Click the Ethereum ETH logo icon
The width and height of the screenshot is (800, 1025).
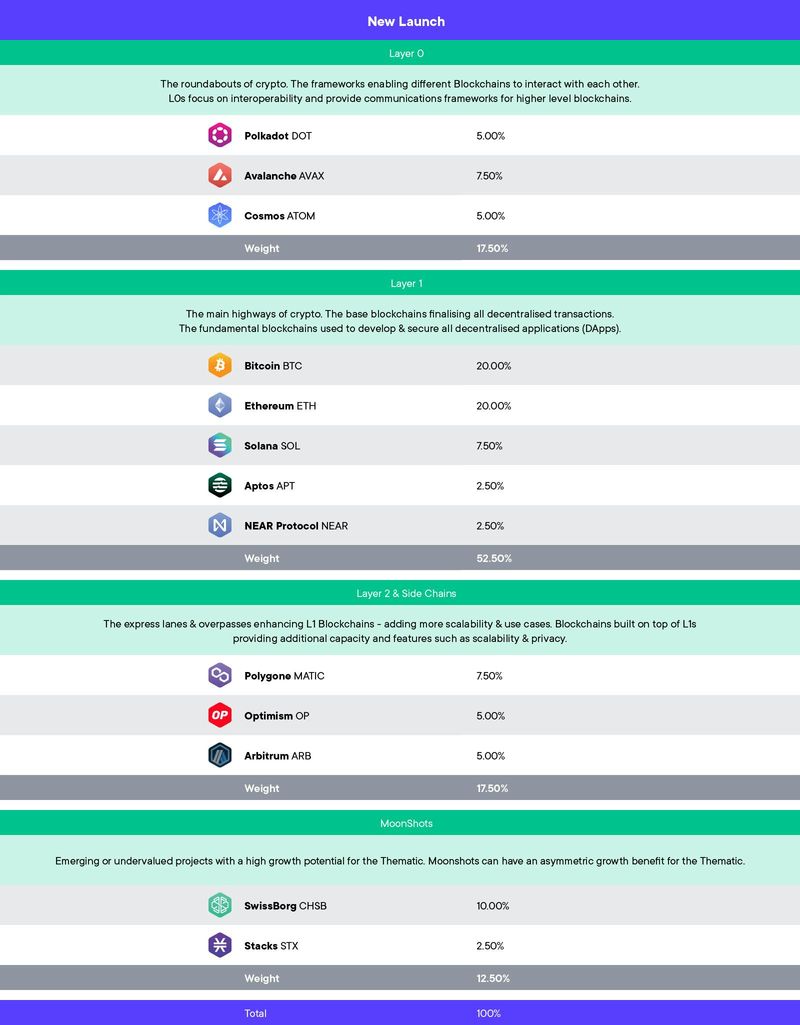220,405
